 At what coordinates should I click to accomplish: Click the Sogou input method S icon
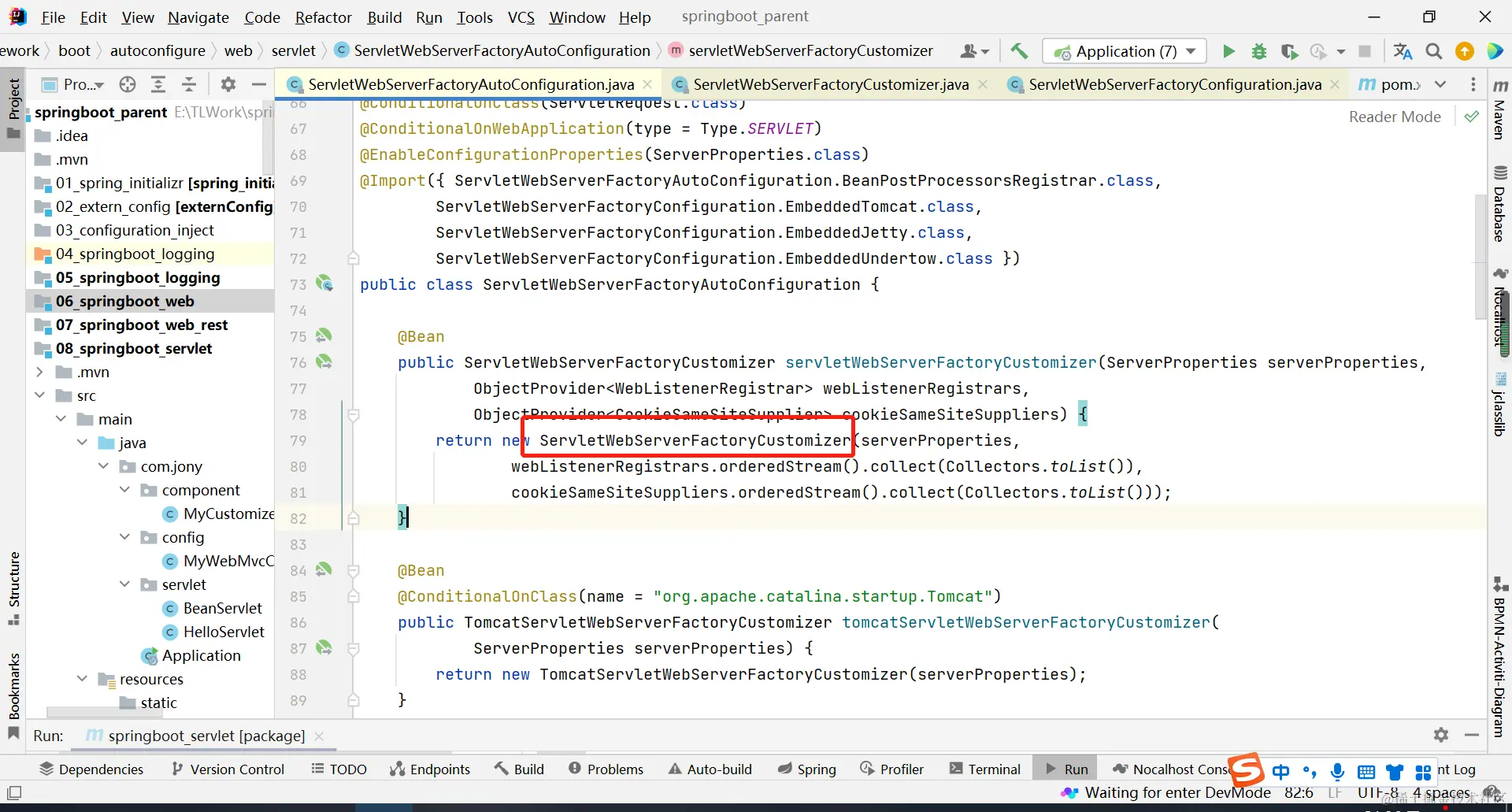click(1247, 769)
